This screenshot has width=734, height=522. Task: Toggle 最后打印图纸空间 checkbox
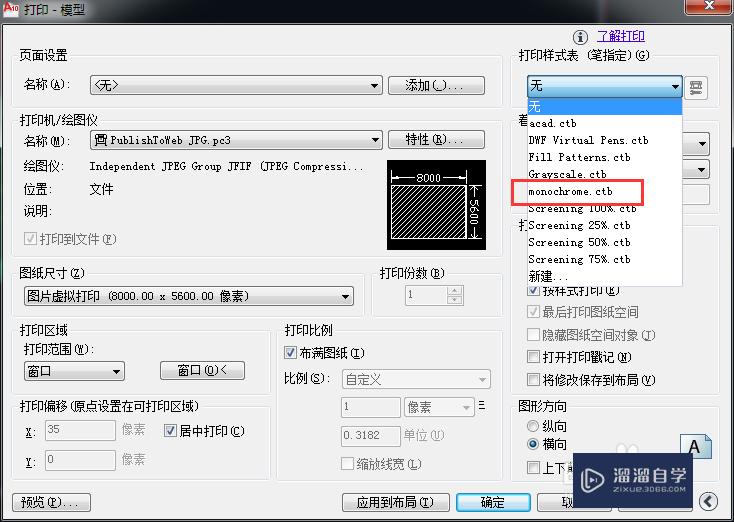point(533,312)
